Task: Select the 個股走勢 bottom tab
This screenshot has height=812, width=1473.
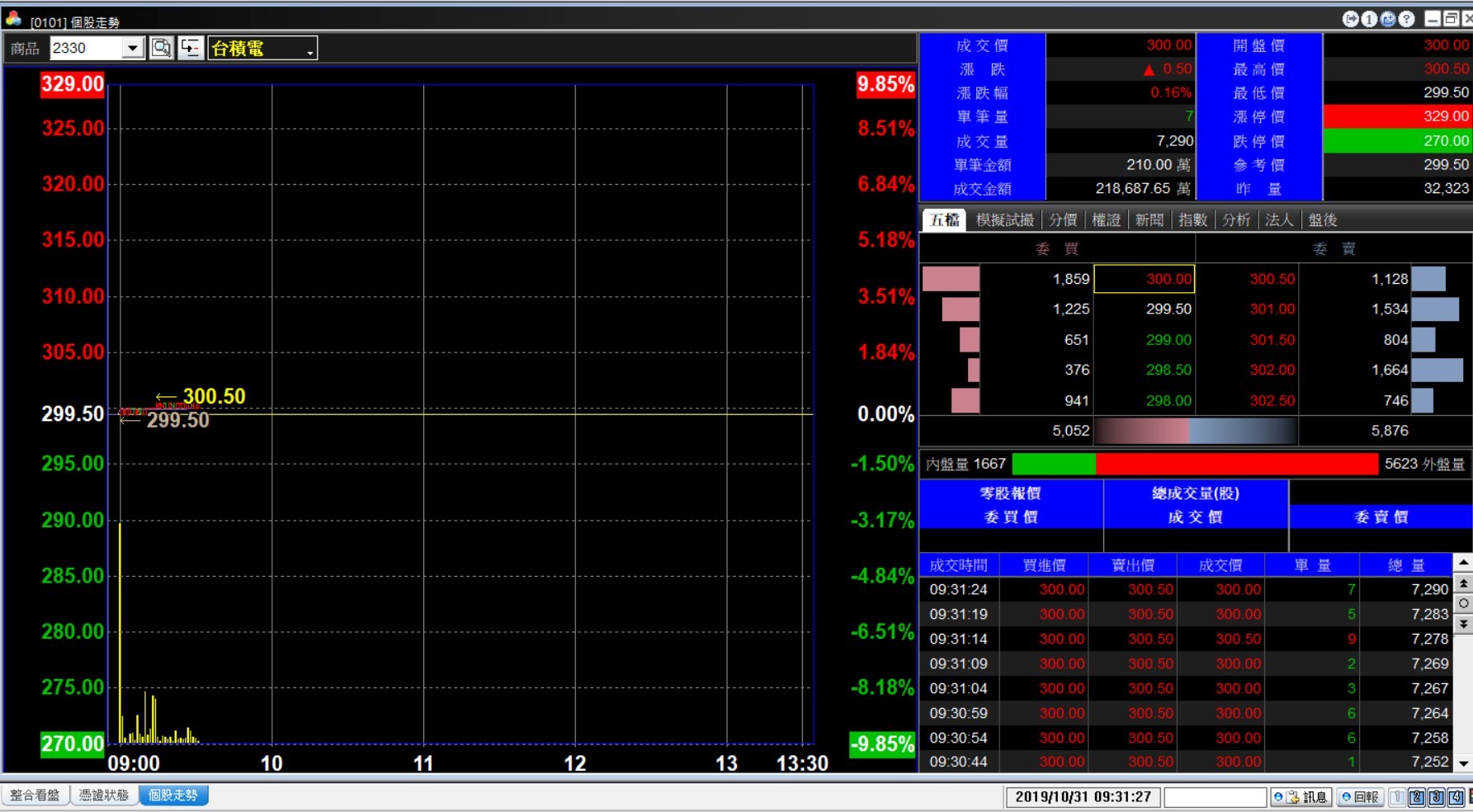Action: pos(173,795)
